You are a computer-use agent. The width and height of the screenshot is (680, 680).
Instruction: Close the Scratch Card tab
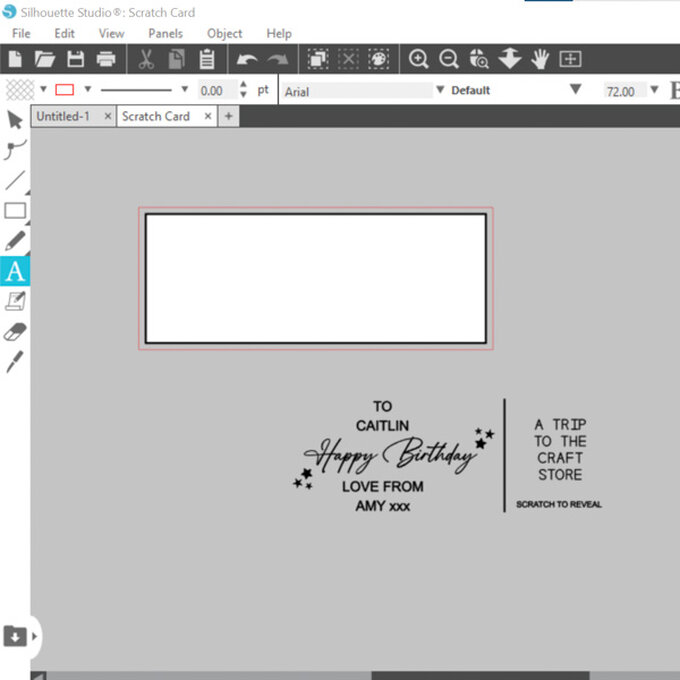click(208, 116)
